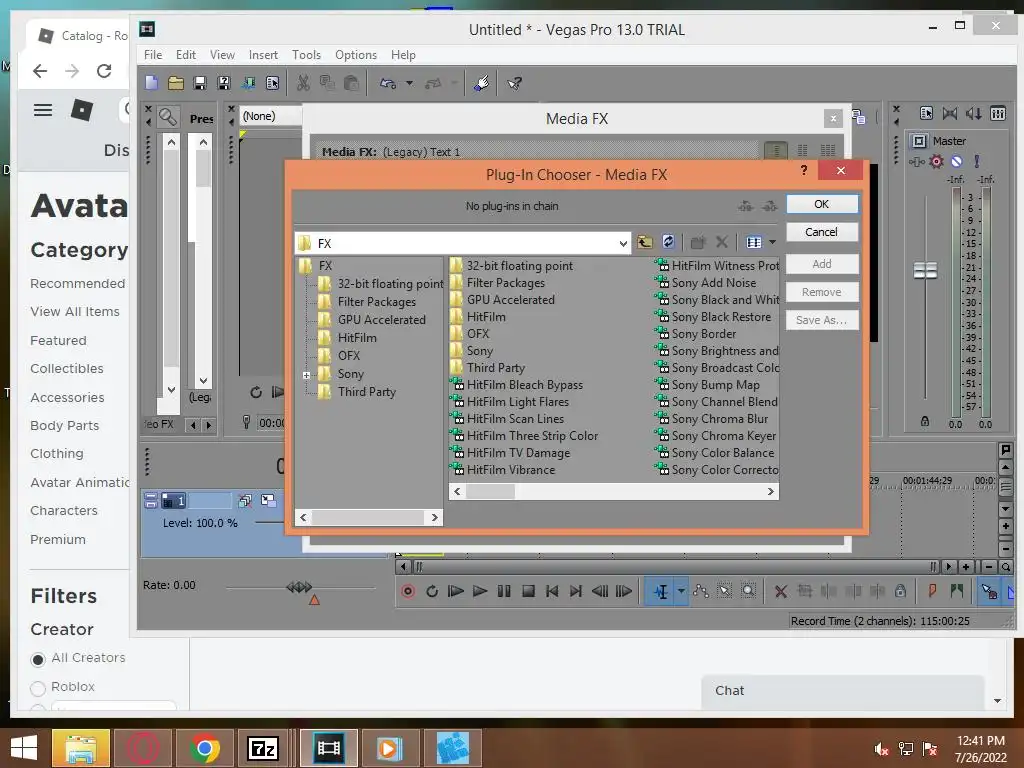The height and width of the screenshot is (768, 1024).
Task: Toggle Solo on the Master bus
Action: coord(976,161)
